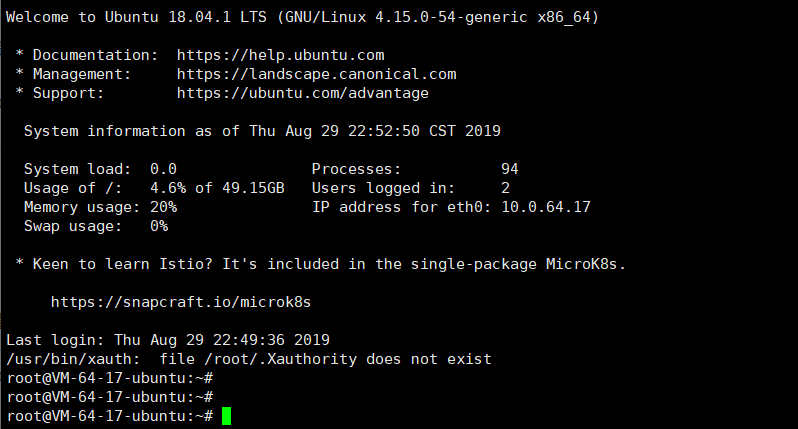
Task: Click the System information date line
Action: [262, 131]
